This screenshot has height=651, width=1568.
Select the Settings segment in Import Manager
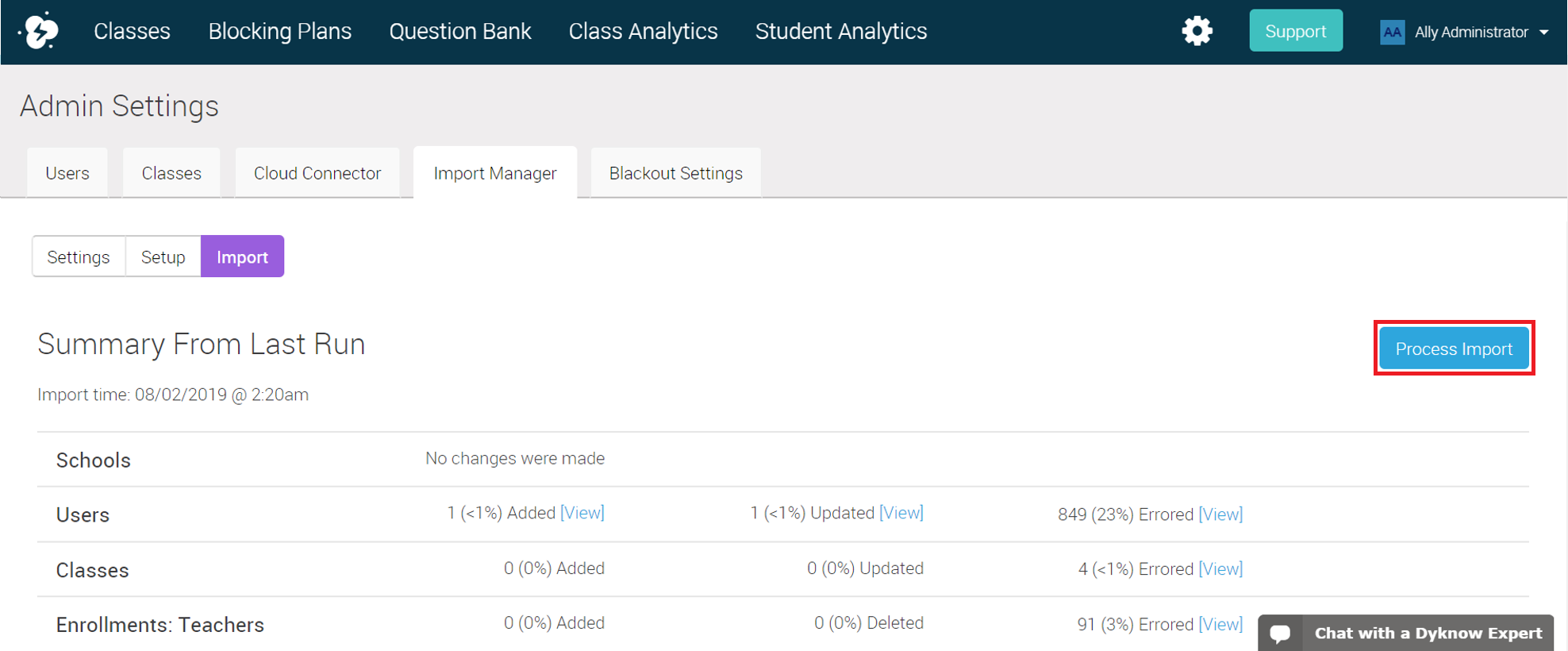tap(79, 257)
